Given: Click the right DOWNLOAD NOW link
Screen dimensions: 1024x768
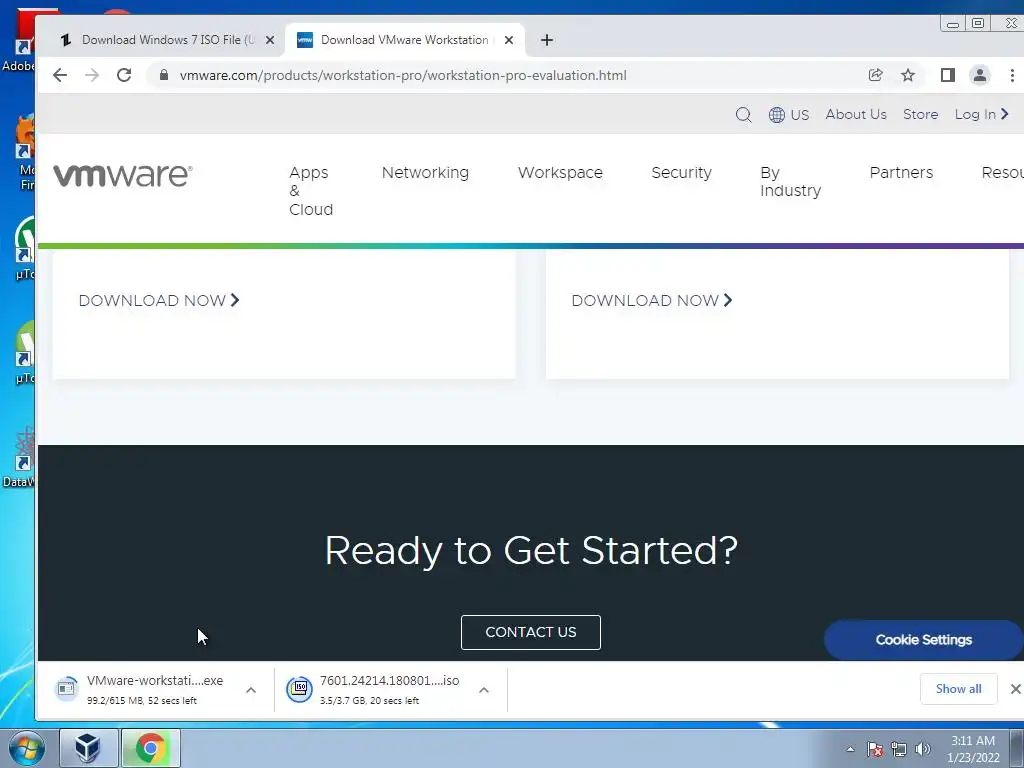Looking at the screenshot, I should click(652, 300).
